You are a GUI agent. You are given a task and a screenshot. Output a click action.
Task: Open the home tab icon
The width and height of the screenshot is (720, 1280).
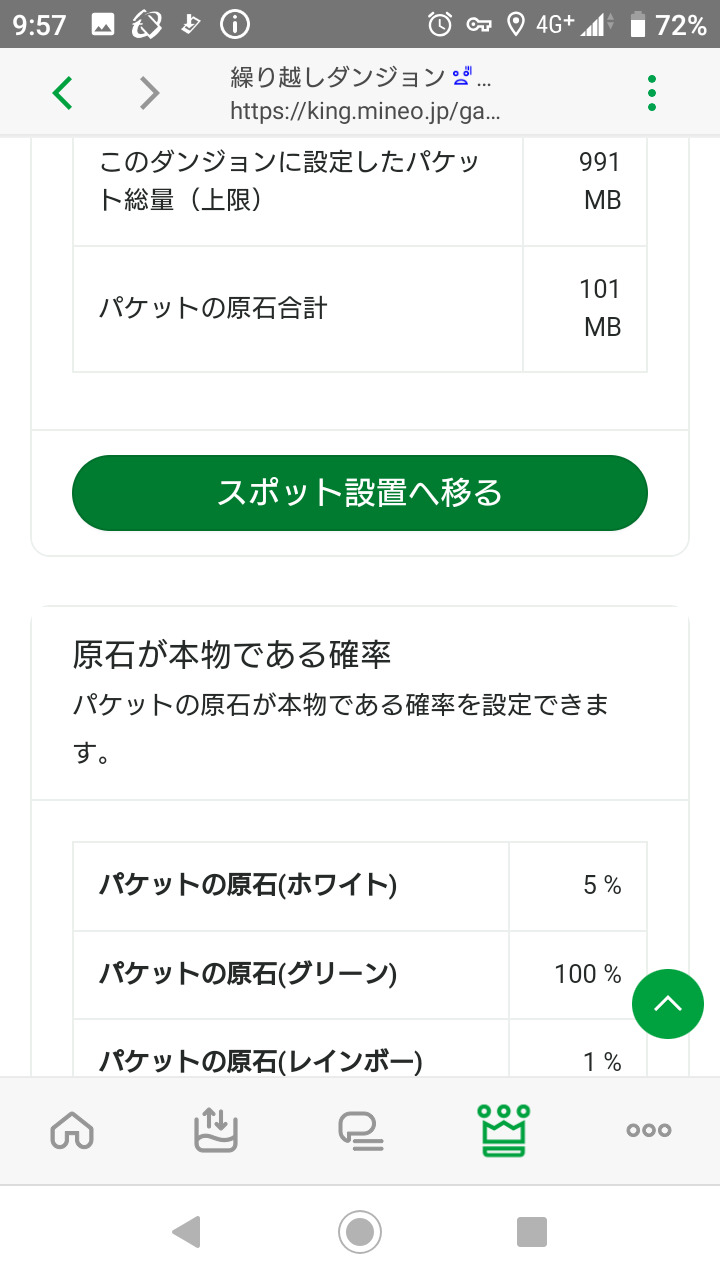72,1130
